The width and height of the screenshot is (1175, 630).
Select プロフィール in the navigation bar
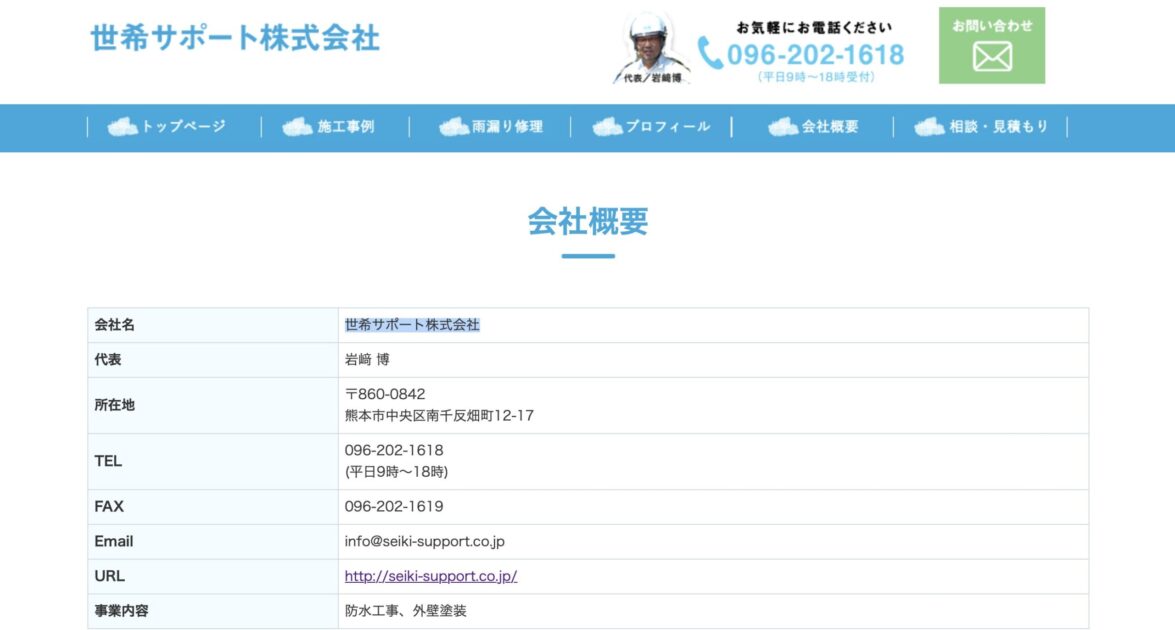[x=667, y=127]
